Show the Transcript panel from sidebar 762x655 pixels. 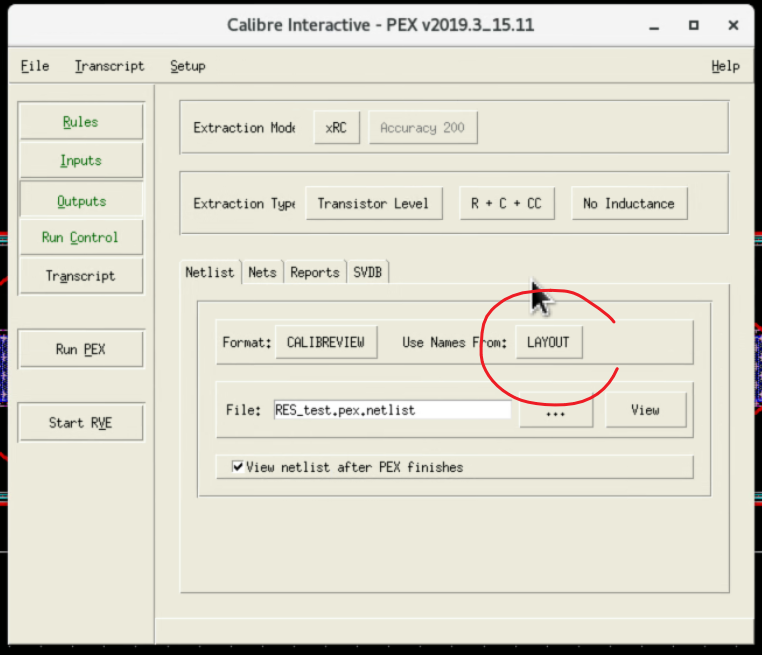81,276
